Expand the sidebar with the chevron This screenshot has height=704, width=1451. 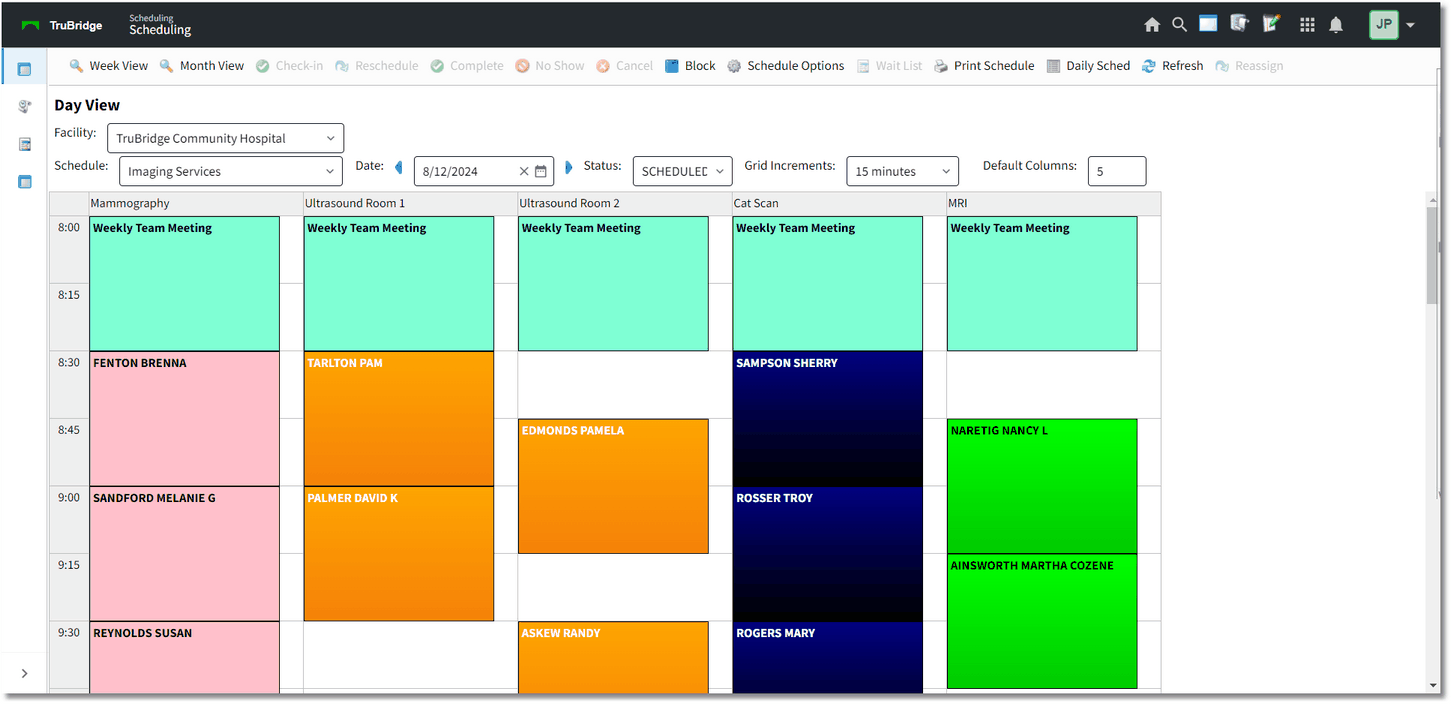pos(24,673)
